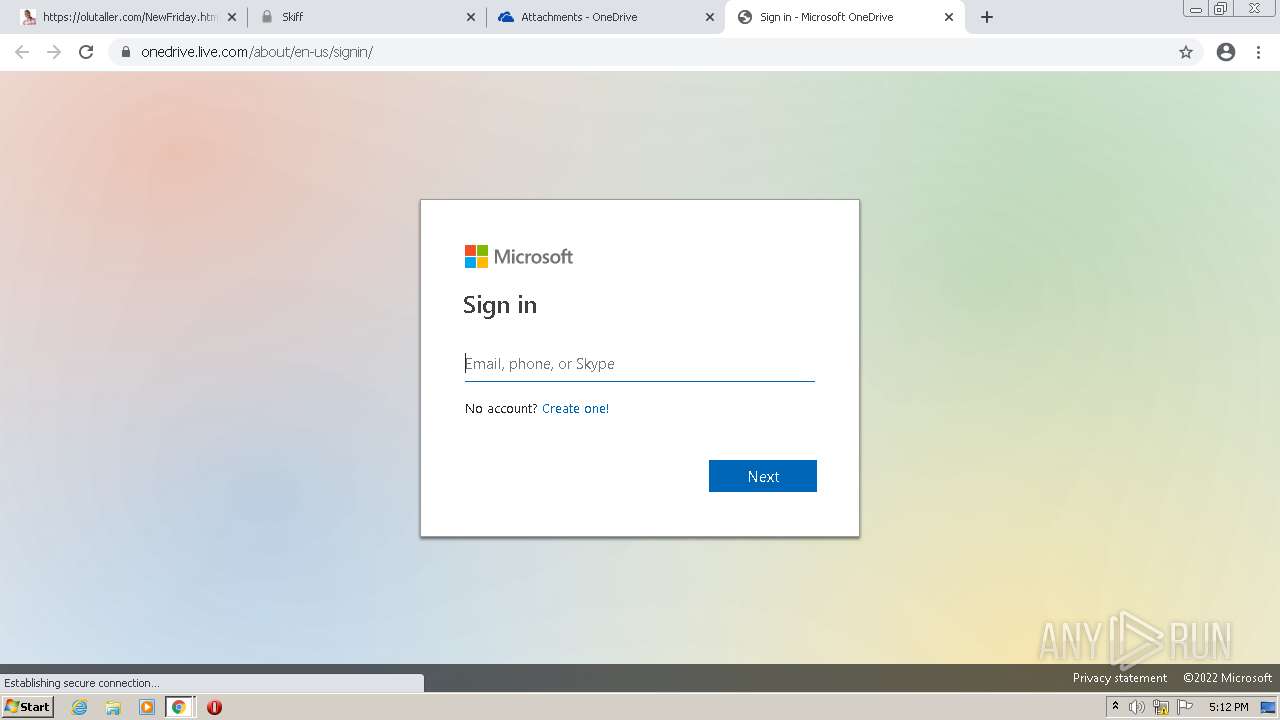Click the padlock site info icon
Screen dimensions: 1280x720
coord(125,52)
